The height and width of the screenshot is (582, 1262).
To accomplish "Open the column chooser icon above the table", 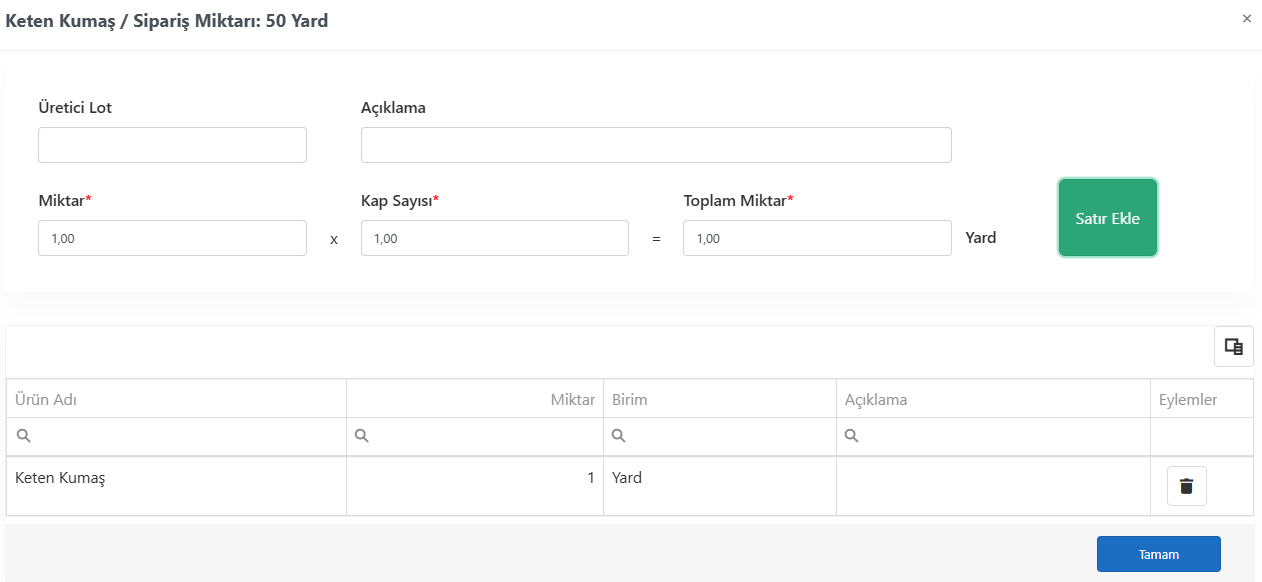I will point(1234,347).
